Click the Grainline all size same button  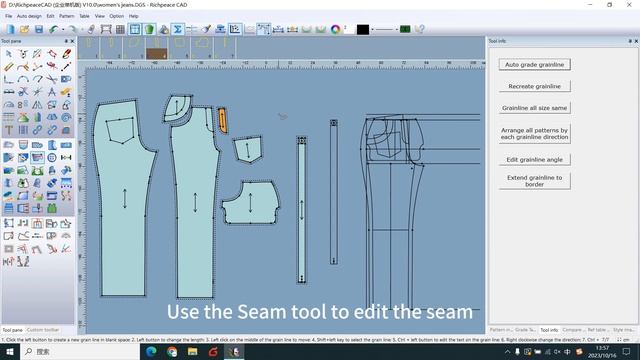[x=534, y=108]
